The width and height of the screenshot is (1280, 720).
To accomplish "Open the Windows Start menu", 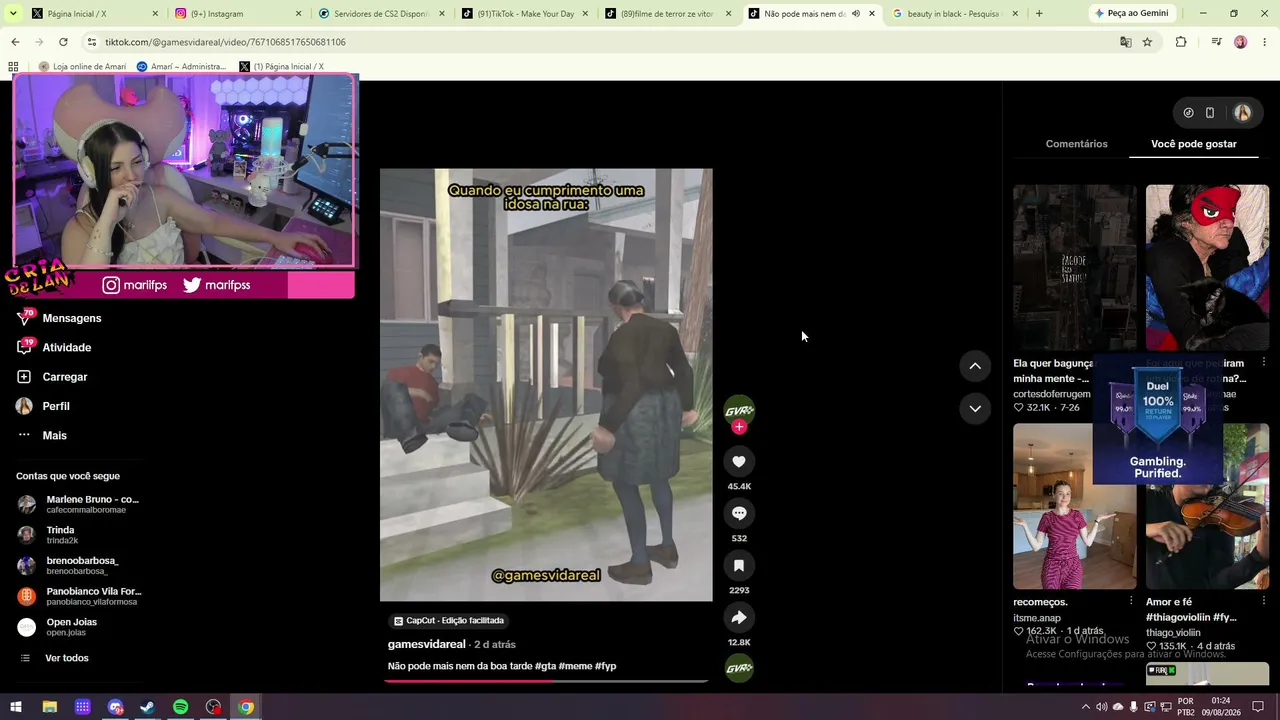I will click(x=16, y=707).
